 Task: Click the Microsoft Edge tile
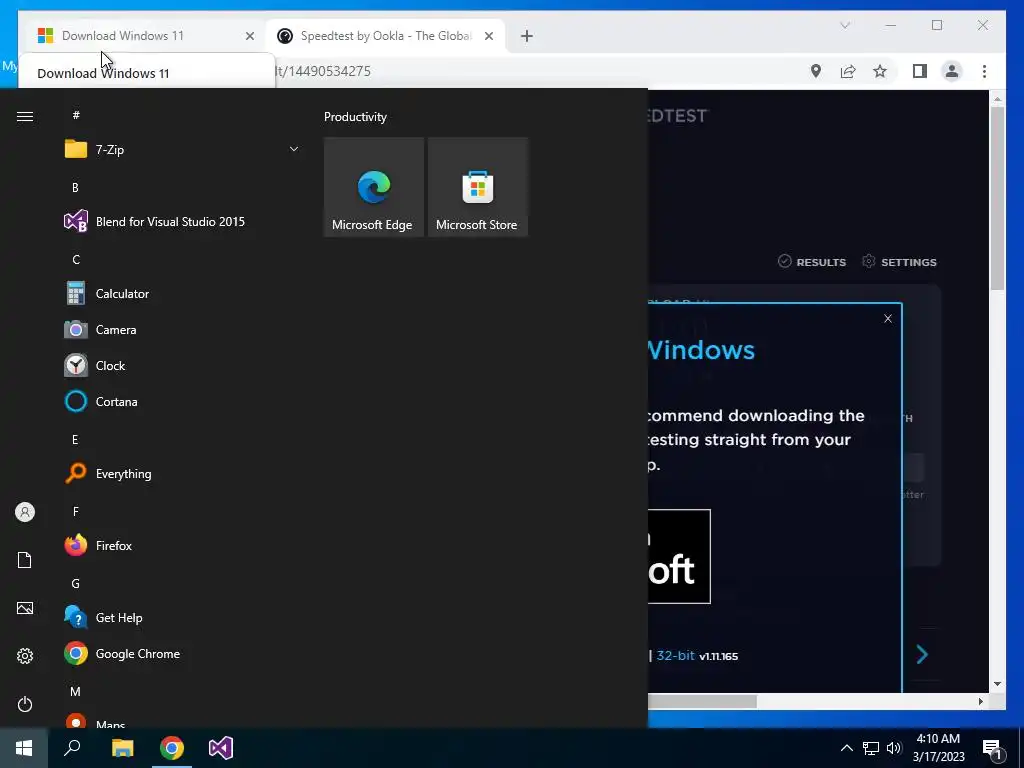pyautogui.click(x=374, y=187)
